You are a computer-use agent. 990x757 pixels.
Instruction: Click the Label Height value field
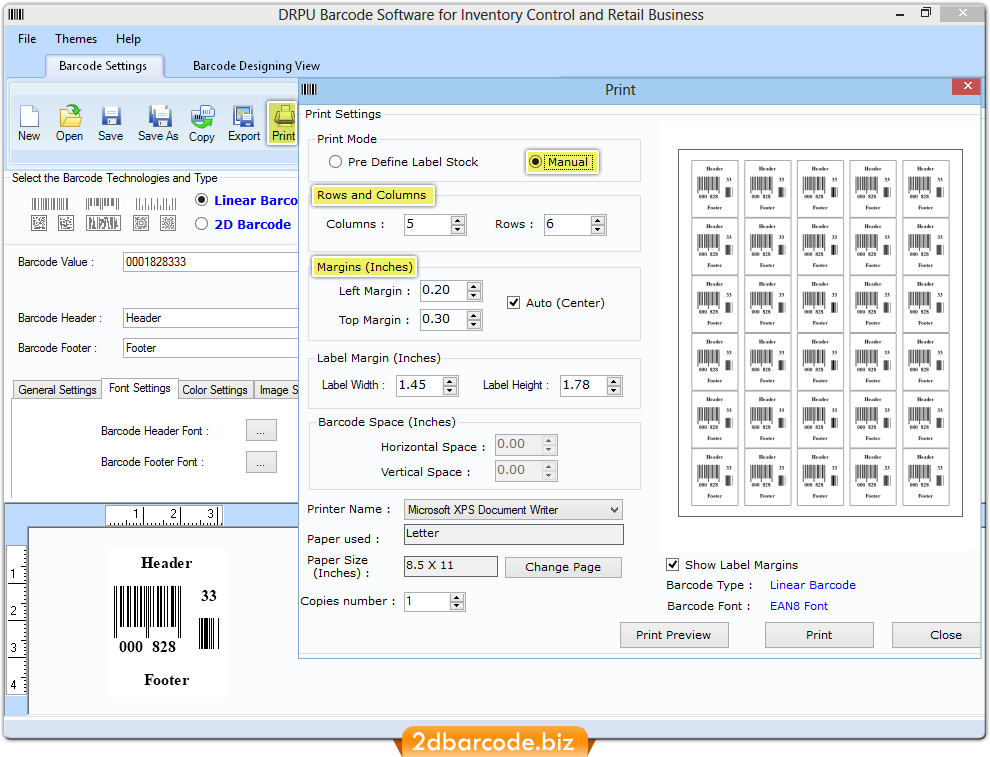583,385
